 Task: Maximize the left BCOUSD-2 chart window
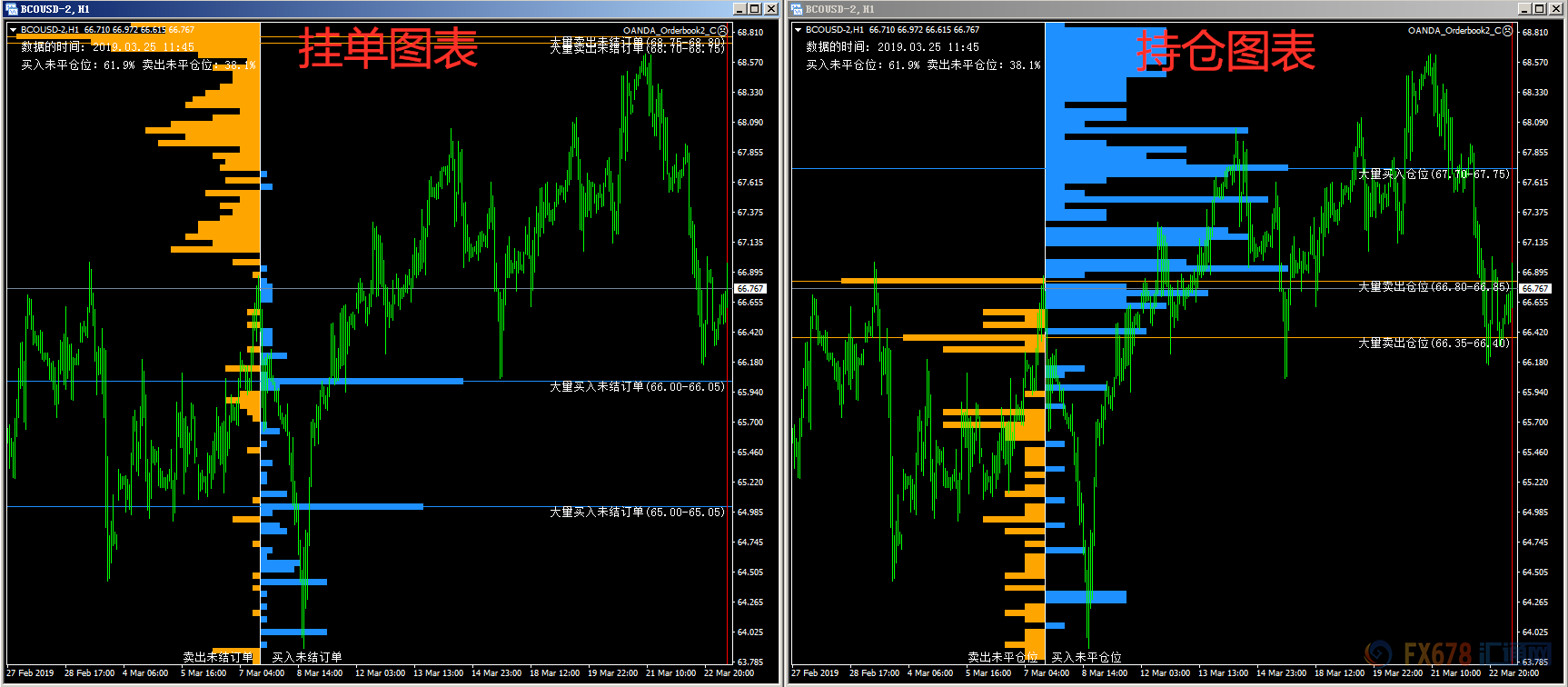click(x=754, y=8)
